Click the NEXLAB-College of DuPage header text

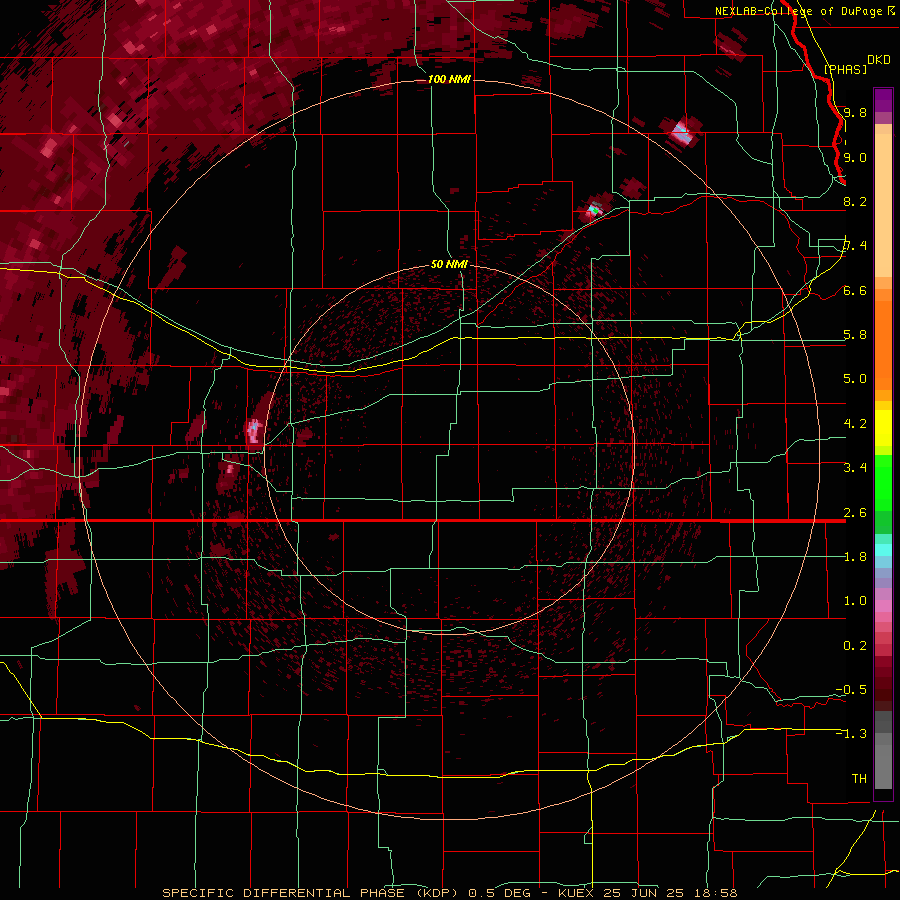(805, 11)
